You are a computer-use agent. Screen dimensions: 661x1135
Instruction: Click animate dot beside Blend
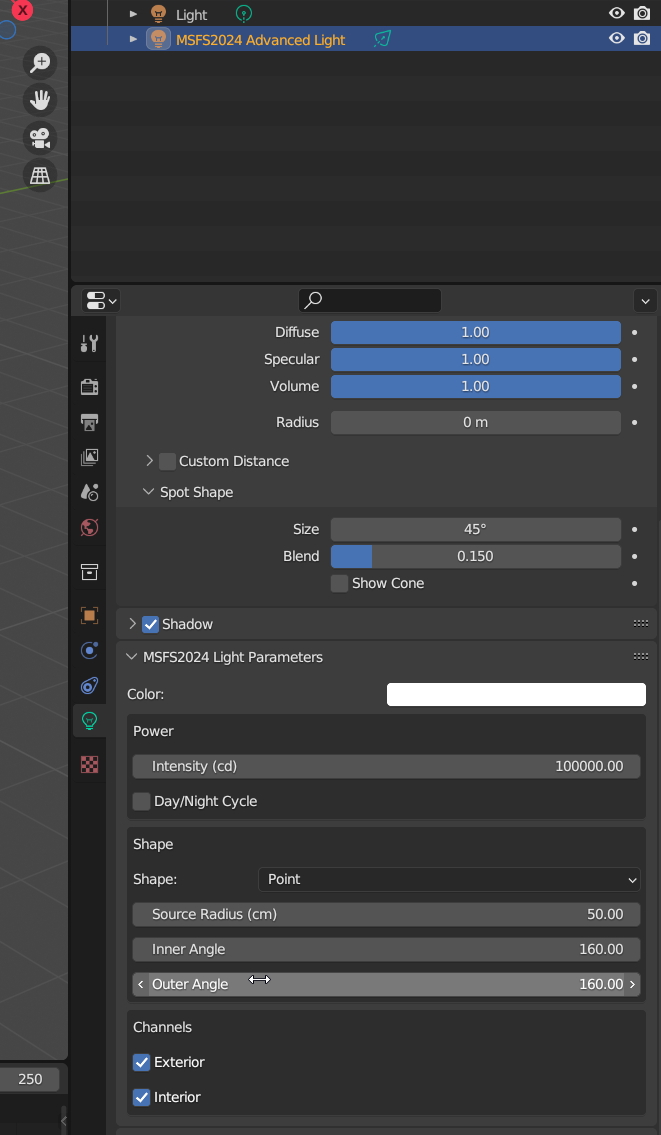click(x=635, y=557)
